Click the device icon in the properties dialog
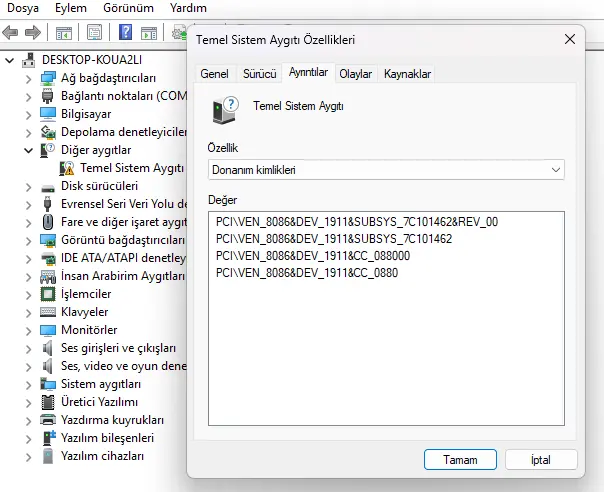Screen dimensions: 604x492 (x=225, y=110)
